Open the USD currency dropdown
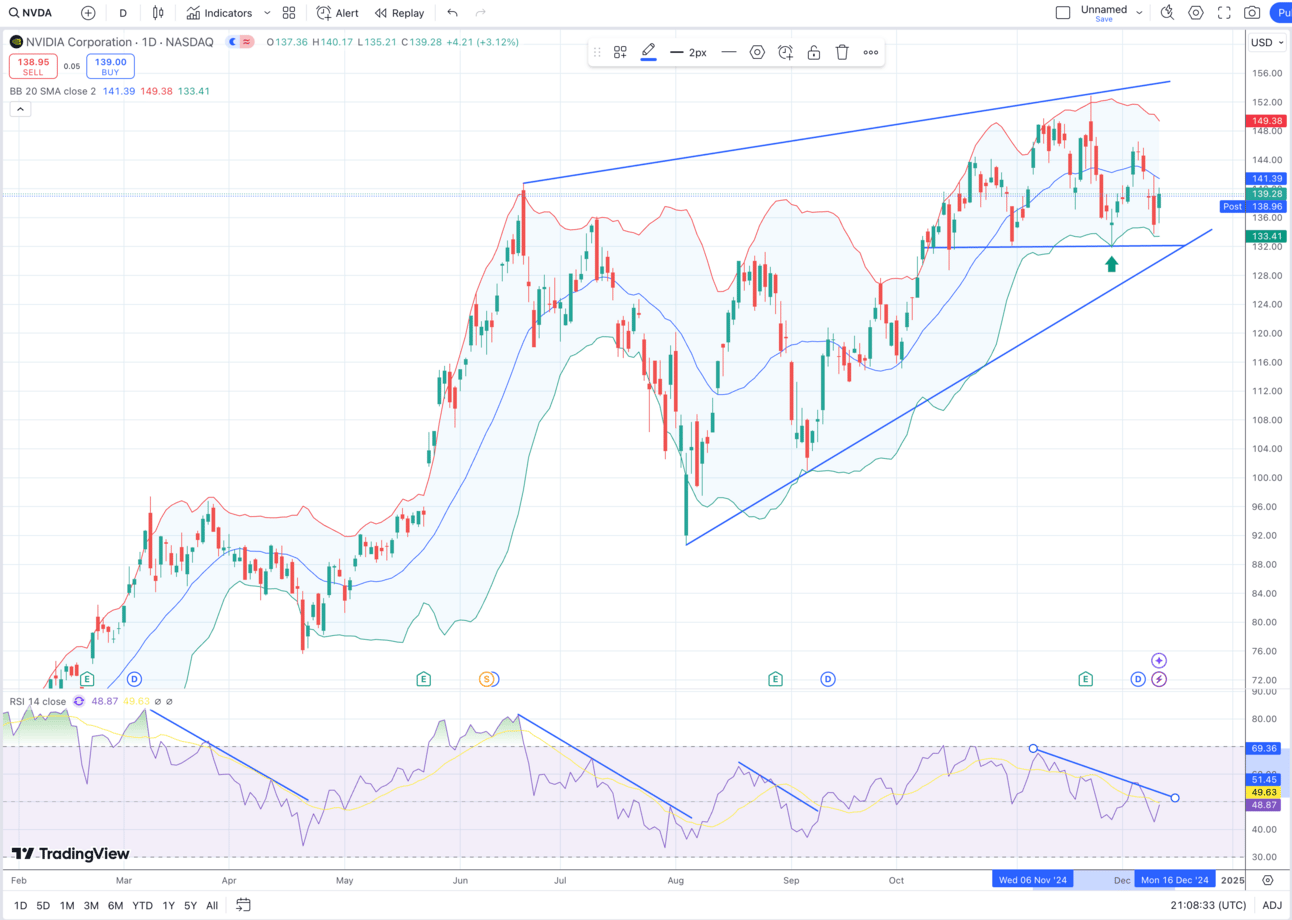The width and height of the screenshot is (1292, 920). click(1267, 43)
